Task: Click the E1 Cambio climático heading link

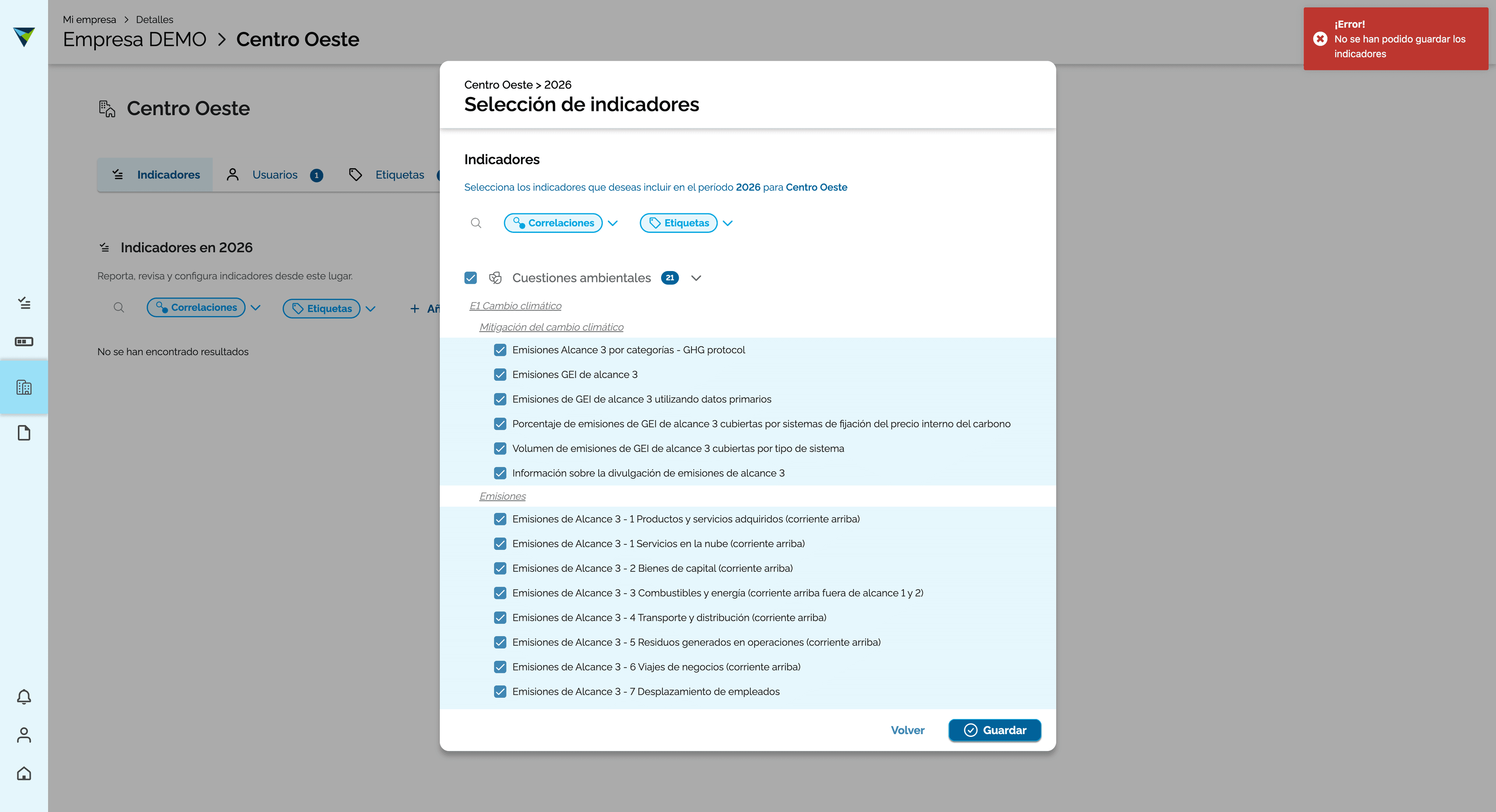Action: point(515,306)
